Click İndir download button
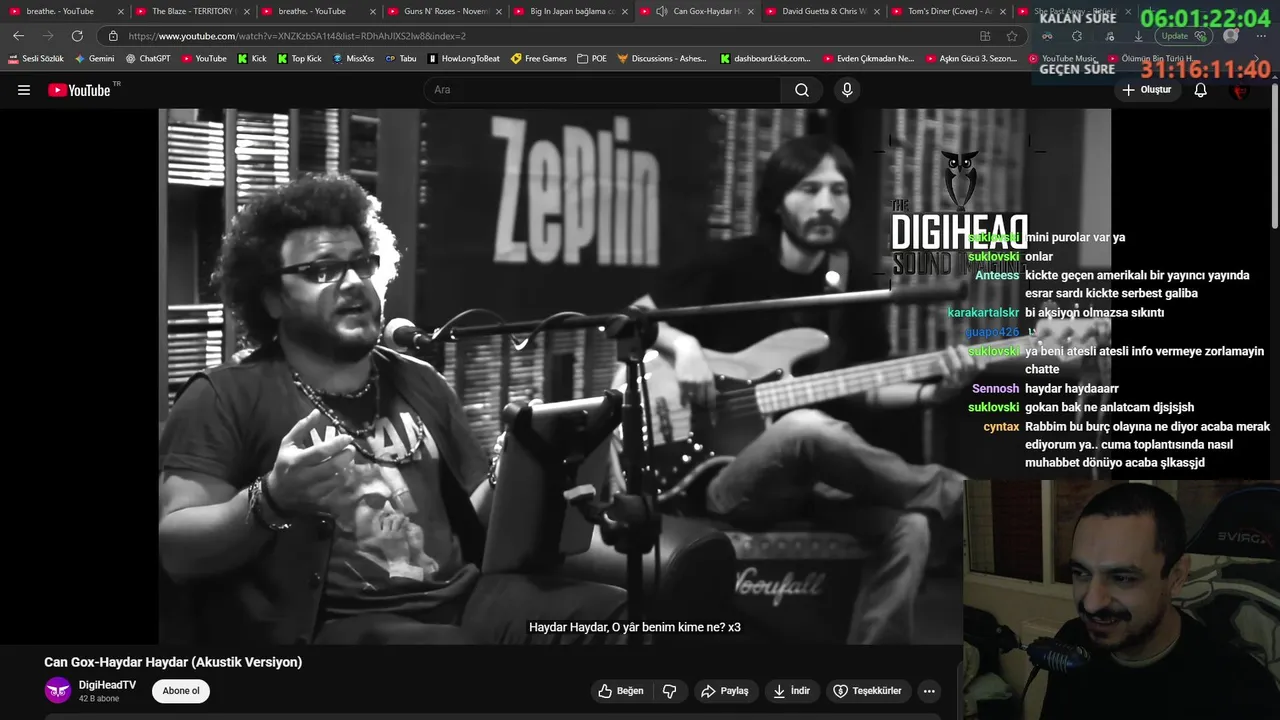Image resolution: width=1280 pixels, height=720 pixels. [x=792, y=691]
